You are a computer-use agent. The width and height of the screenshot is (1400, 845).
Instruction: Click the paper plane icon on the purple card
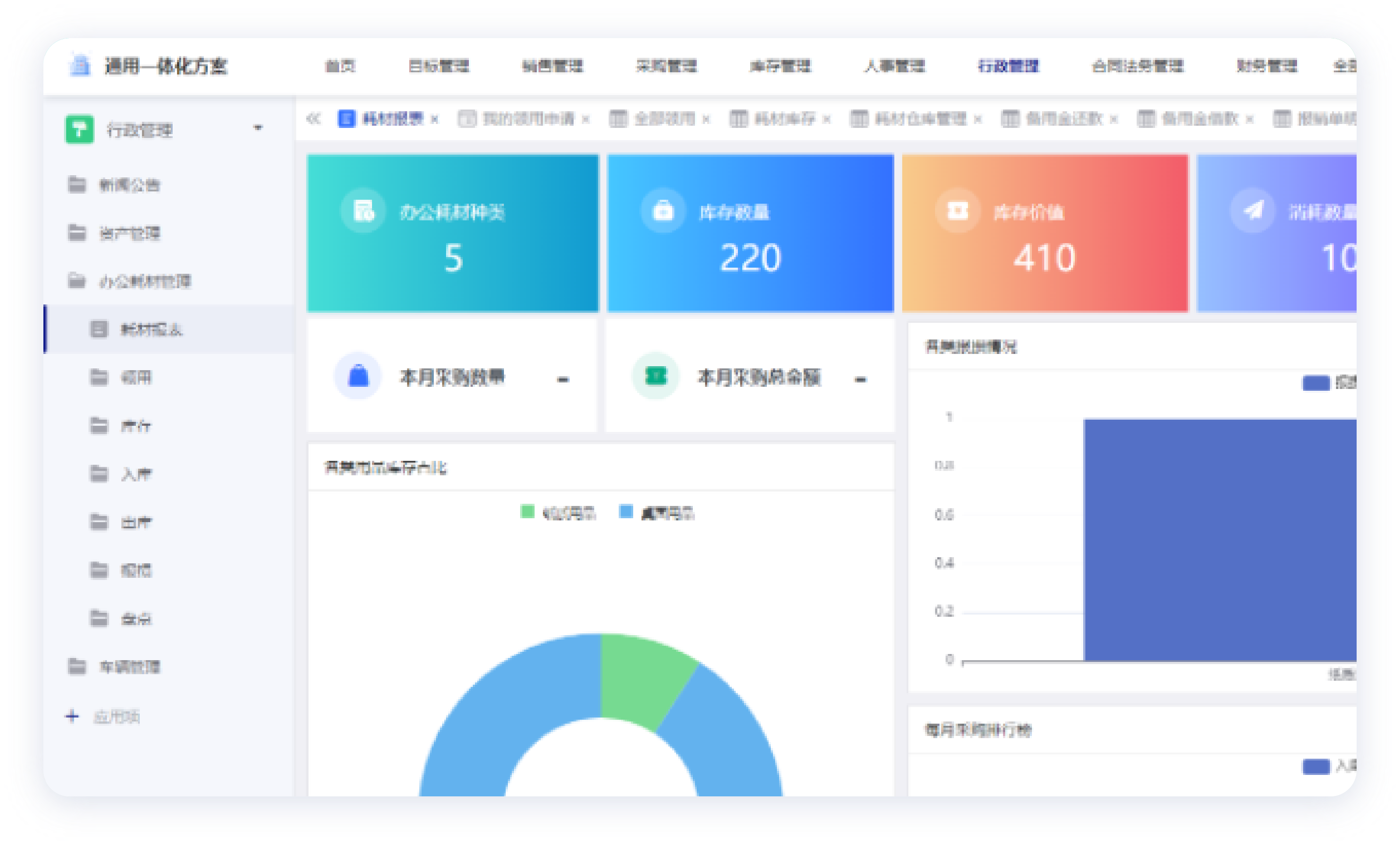[x=1253, y=211]
